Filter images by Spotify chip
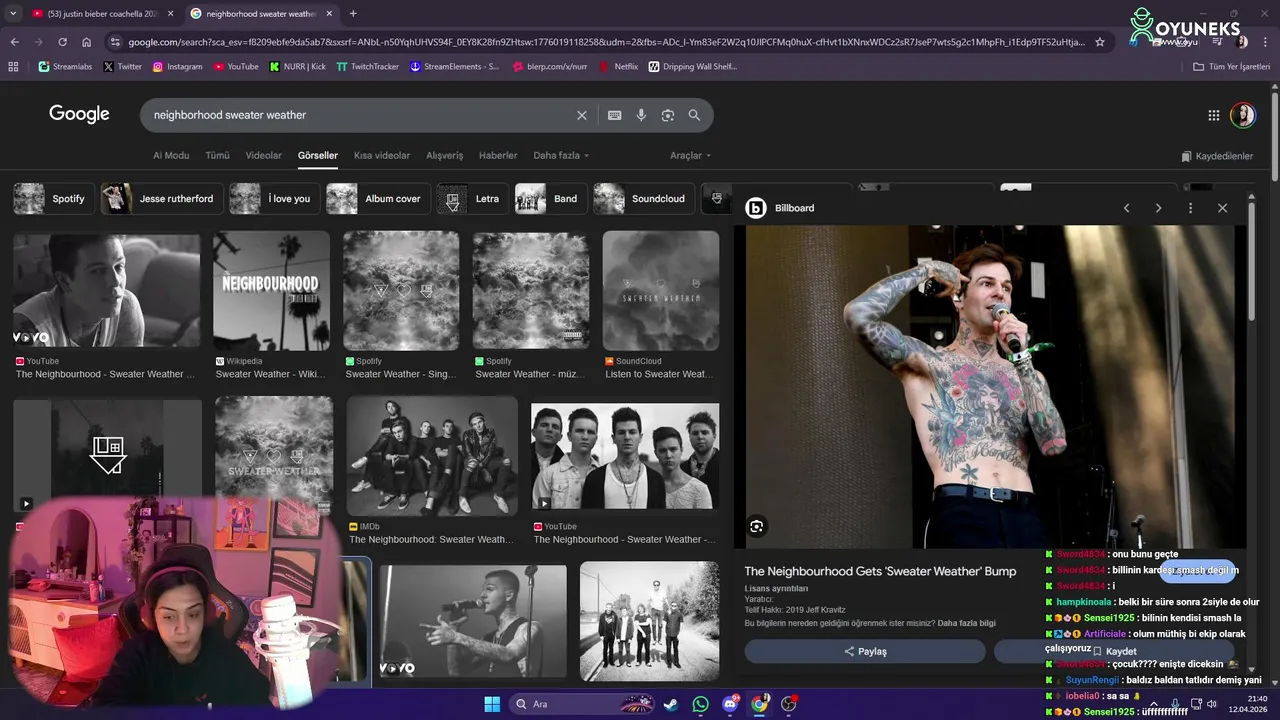 [54, 199]
